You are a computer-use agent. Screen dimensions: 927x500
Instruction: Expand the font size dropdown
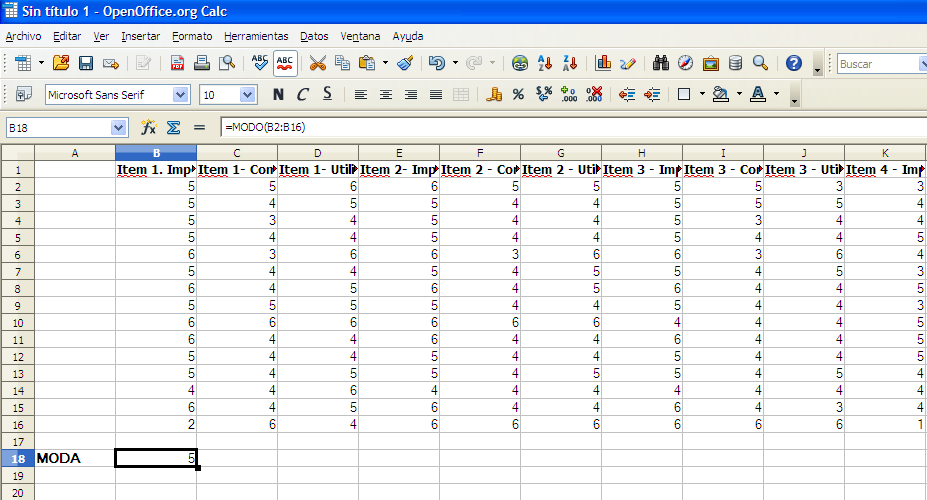[x=247, y=95]
